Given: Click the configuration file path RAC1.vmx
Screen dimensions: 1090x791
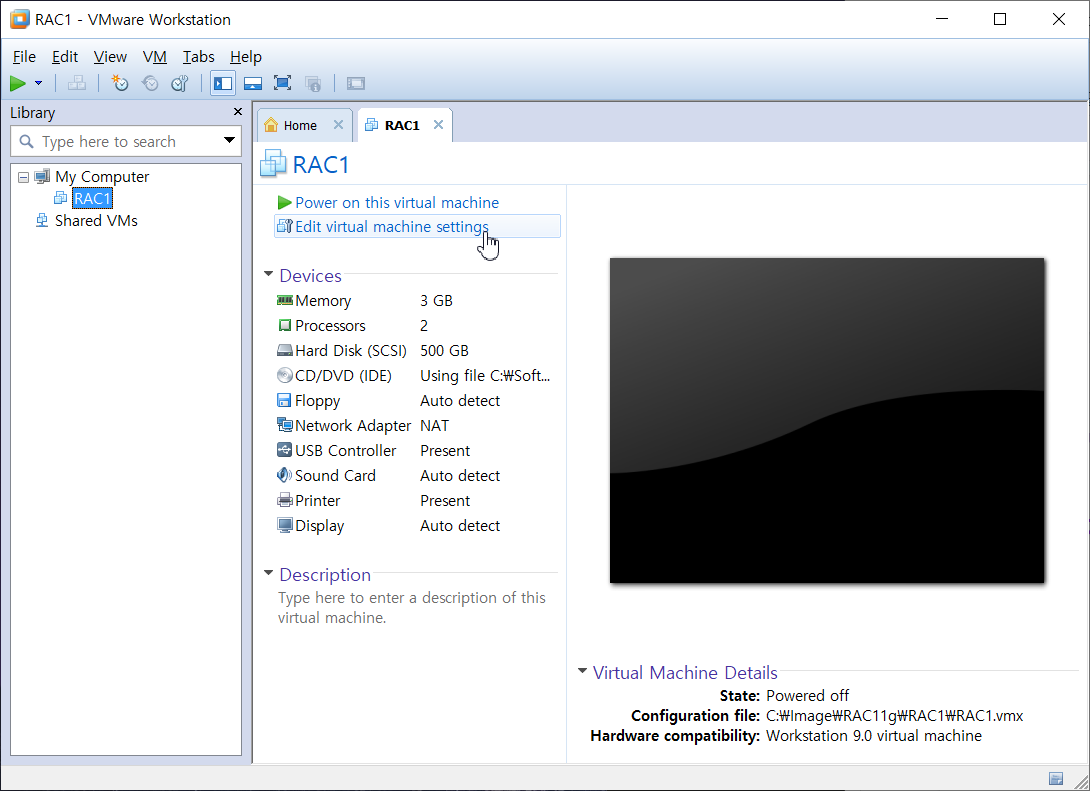Looking at the screenshot, I should [894, 716].
